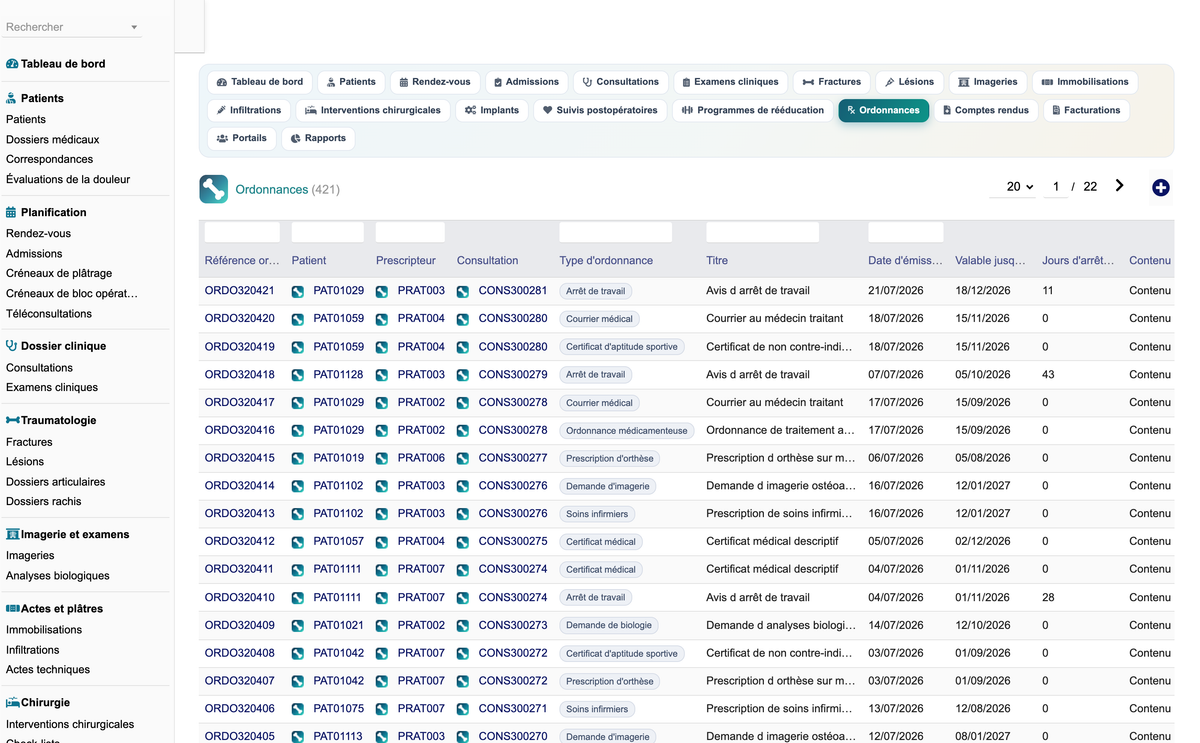
Task: Go to Suivis postopératoires tab
Action: 600,110
